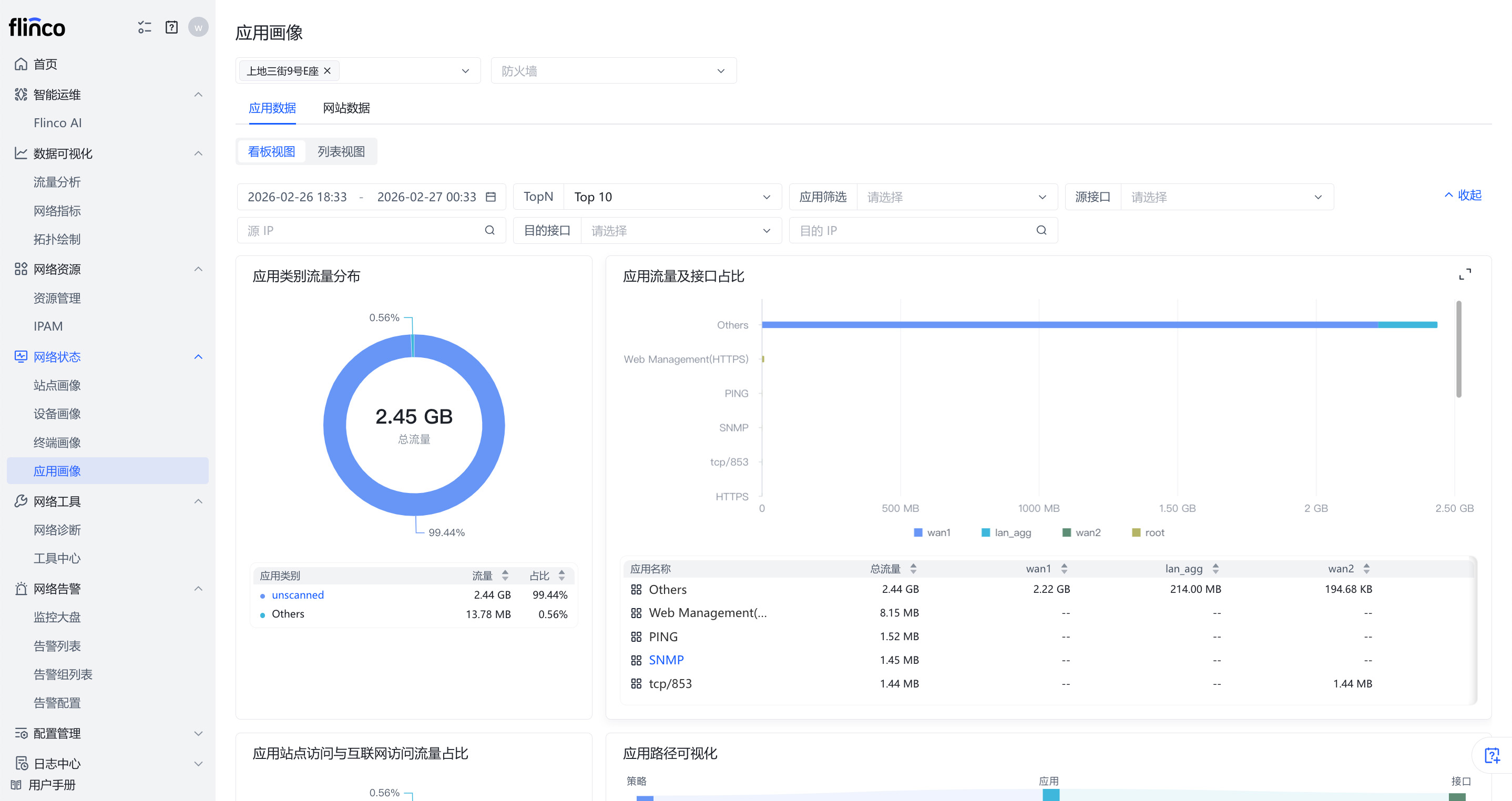Toggle lan_agg series in chart legend
Screen dimensions: 1512x801
click(1006, 532)
